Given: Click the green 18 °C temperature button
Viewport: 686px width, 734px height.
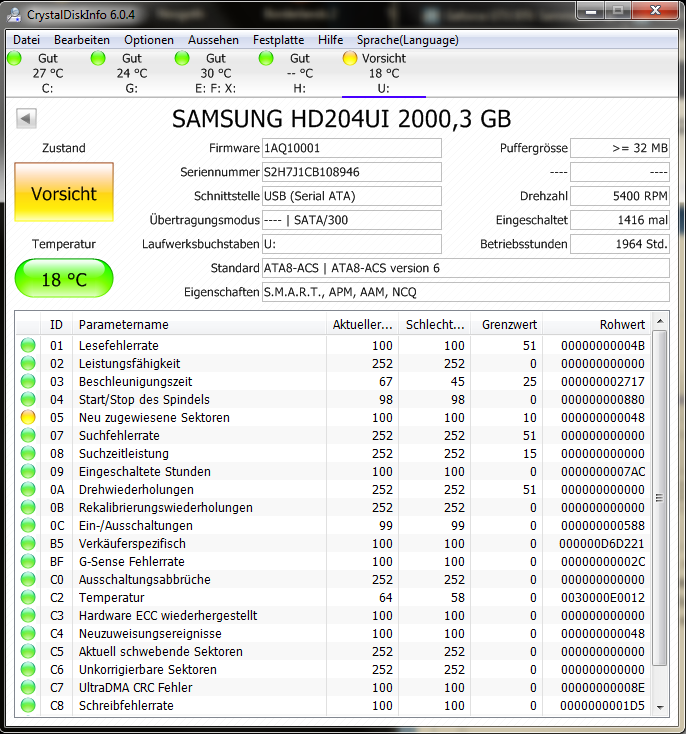Looking at the screenshot, I should (64, 279).
